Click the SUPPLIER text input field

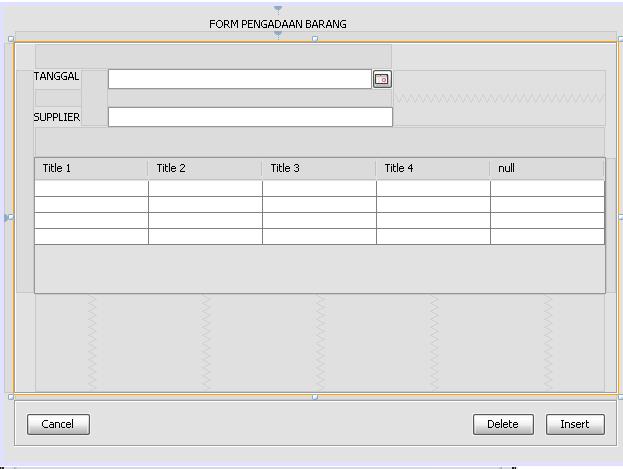click(x=250, y=117)
